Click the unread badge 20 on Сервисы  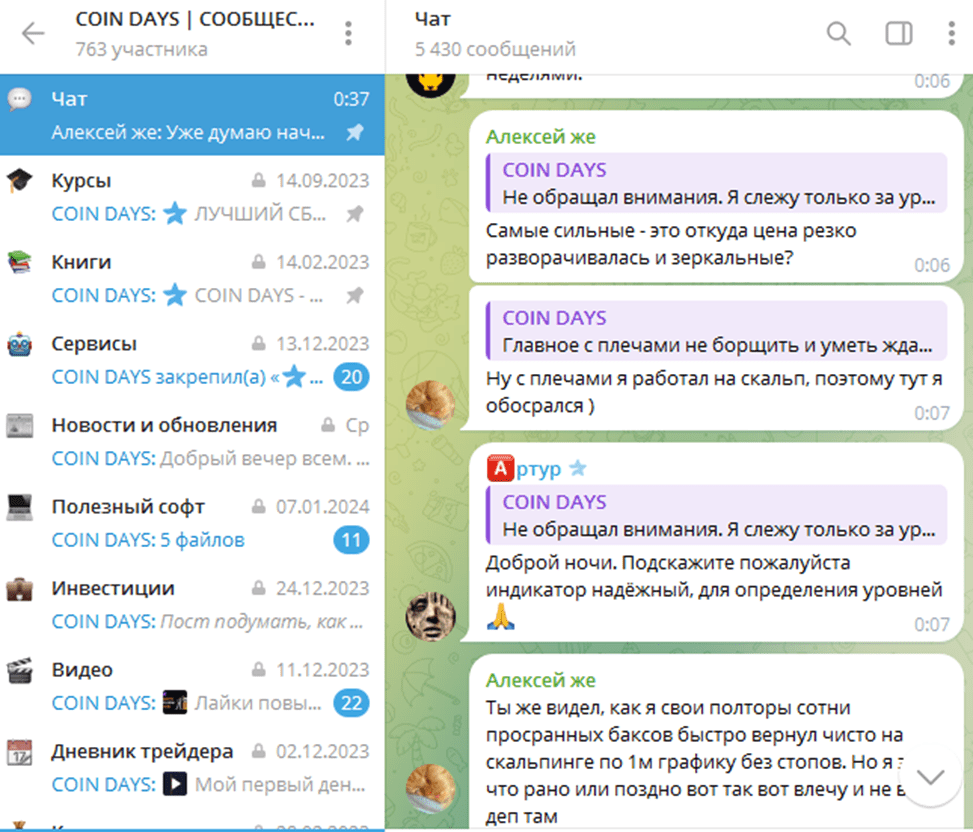click(x=351, y=377)
